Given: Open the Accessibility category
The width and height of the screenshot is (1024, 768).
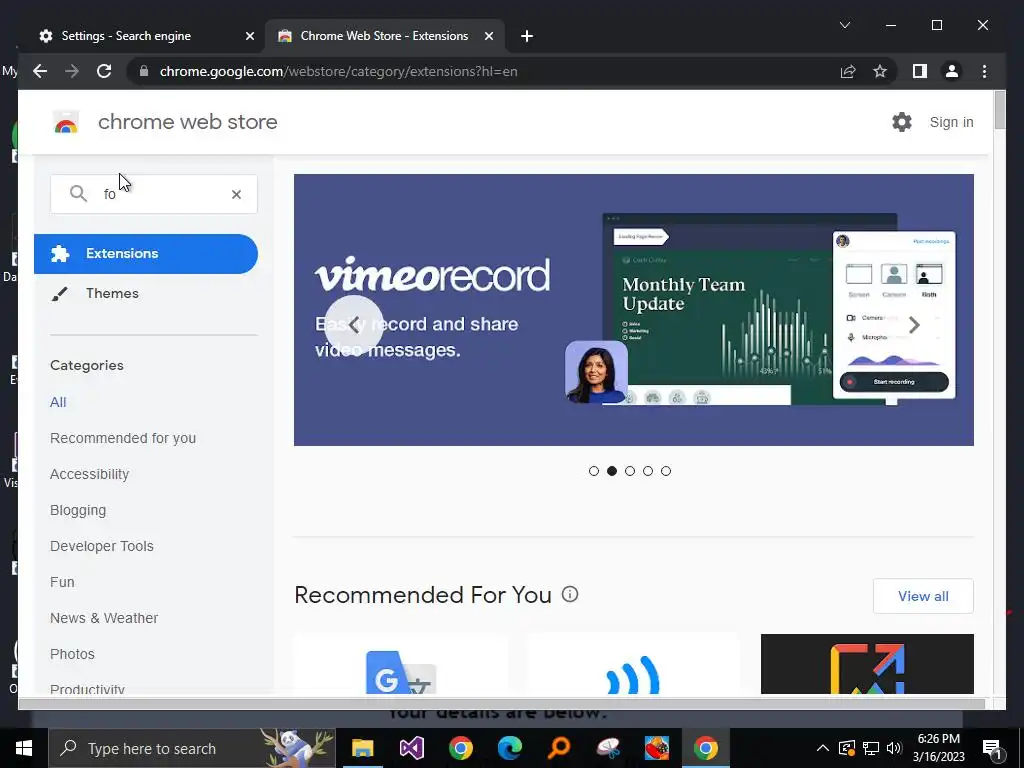Looking at the screenshot, I should coord(89,474).
